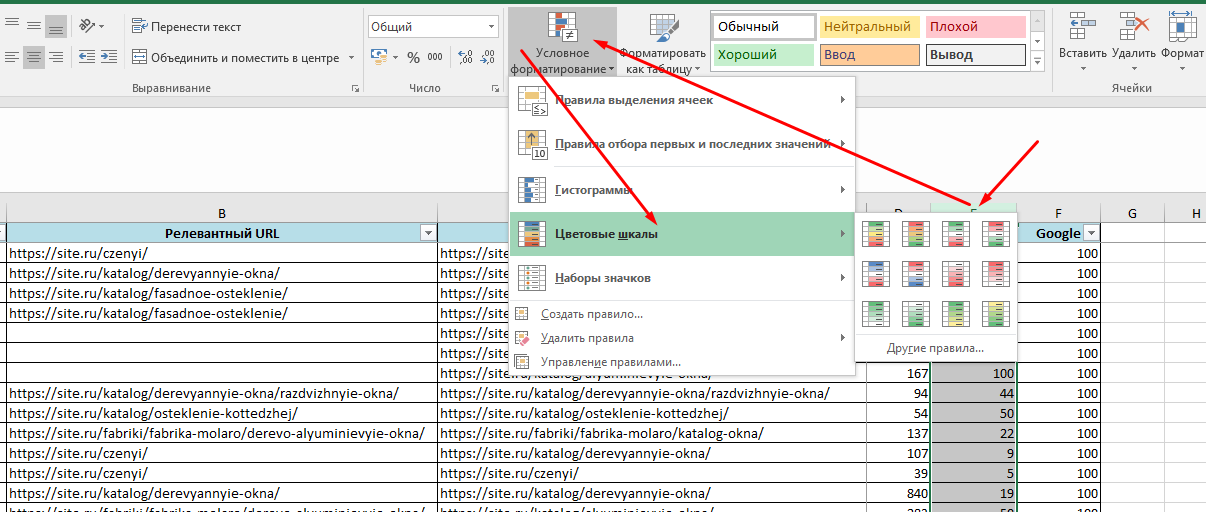Select cell with https://site.ru/katalog/osteklenie-kottedzhej/ in column B
This screenshot has width=1206, height=512.
pyautogui.click(x=221, y=413)
